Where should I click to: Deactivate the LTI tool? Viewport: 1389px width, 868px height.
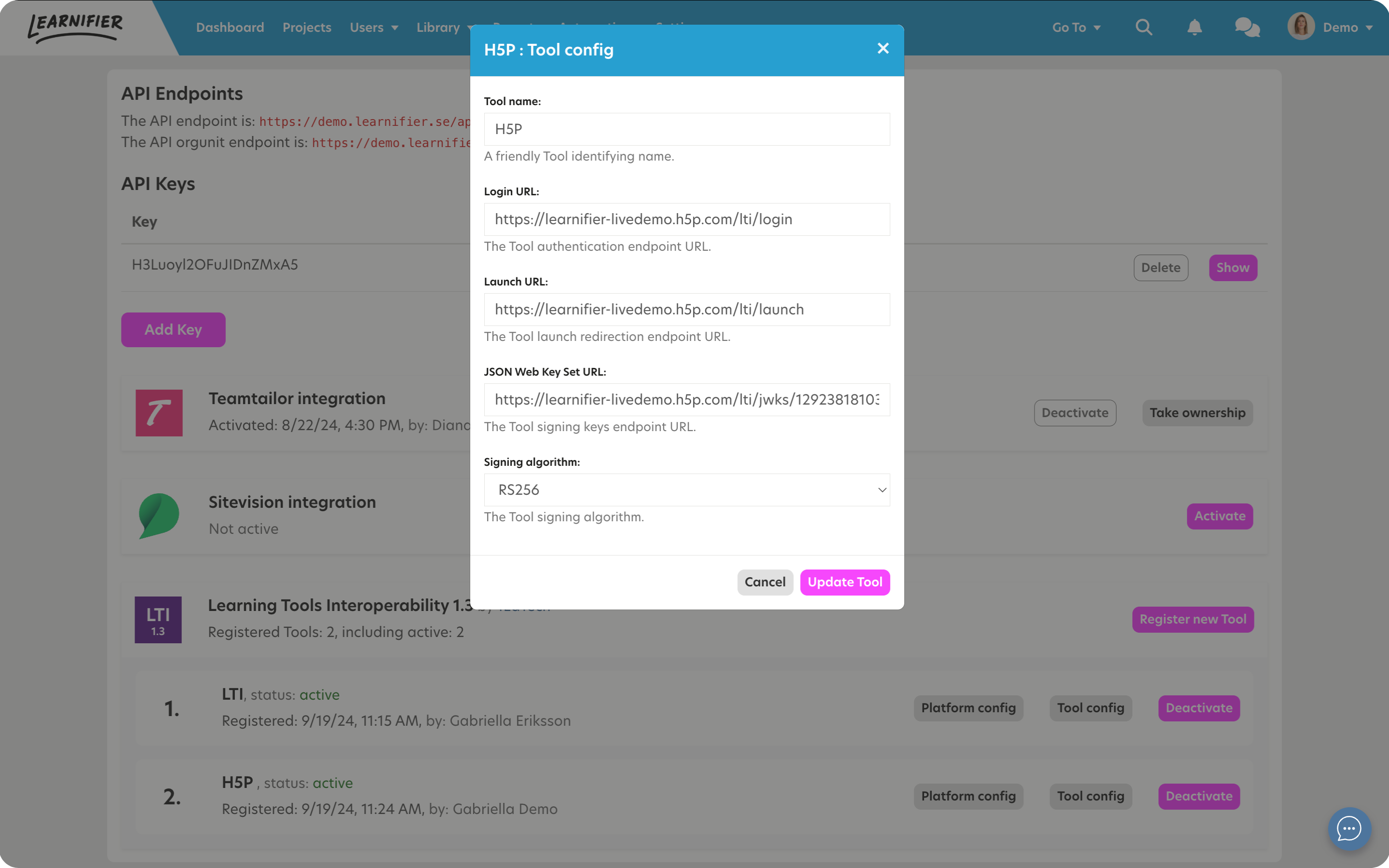1199,708
